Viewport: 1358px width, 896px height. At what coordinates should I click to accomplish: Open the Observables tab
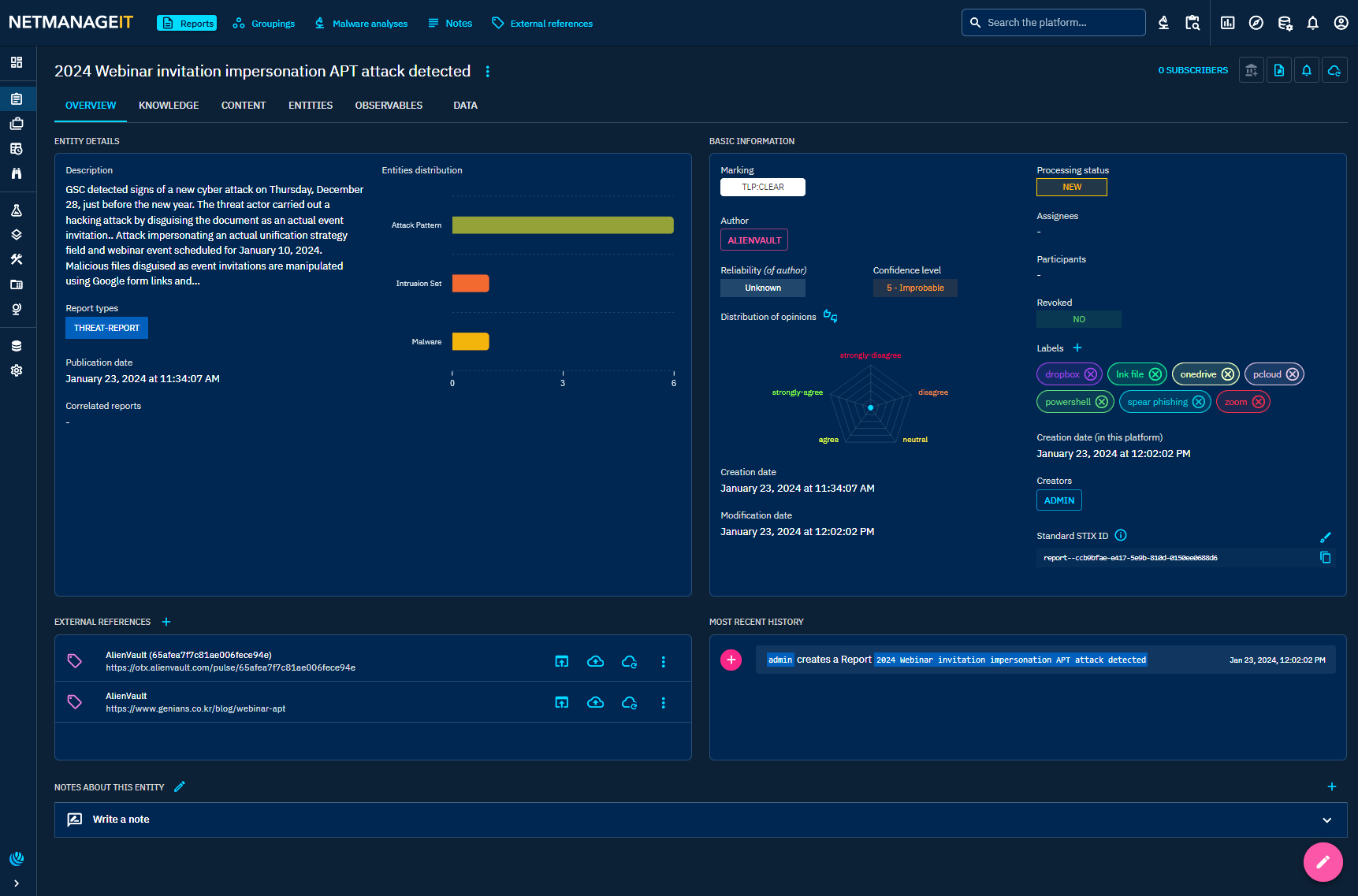pos(389,106)
